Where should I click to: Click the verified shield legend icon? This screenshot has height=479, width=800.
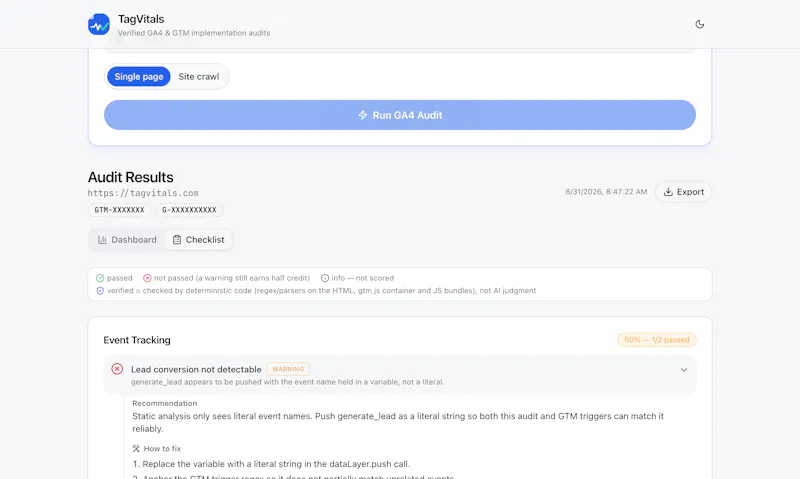point(100,291)
